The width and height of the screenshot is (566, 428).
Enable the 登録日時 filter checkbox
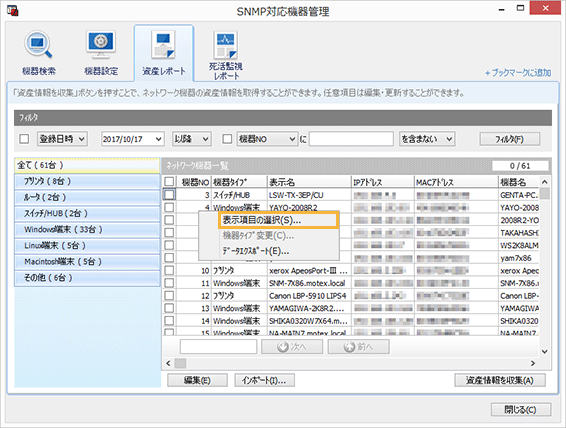coord(24,139)
